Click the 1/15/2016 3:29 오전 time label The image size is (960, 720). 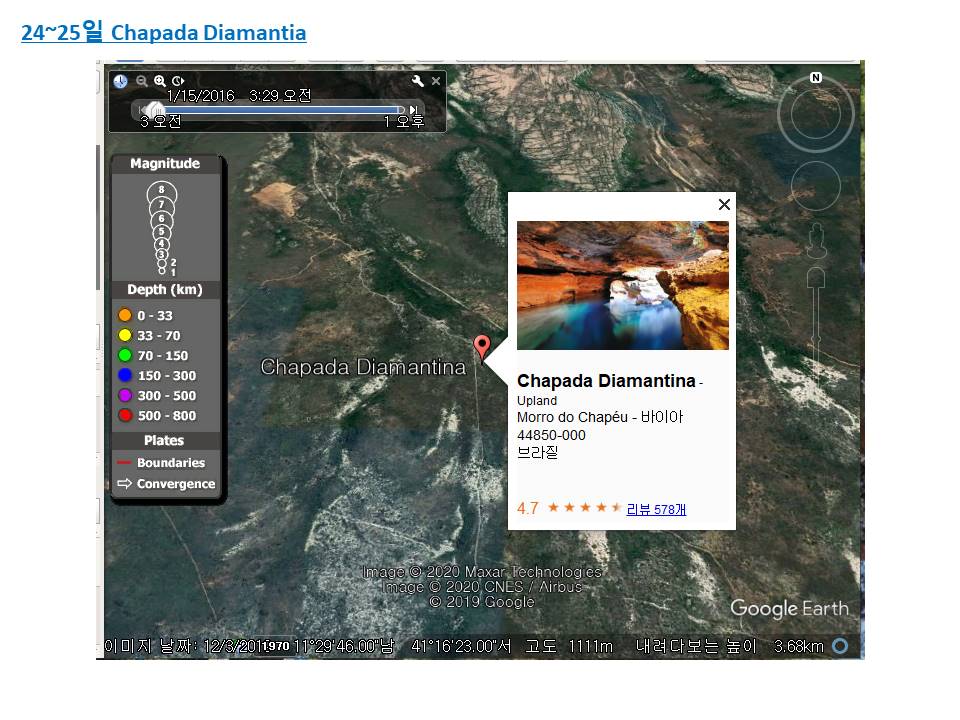pyautogui.click(x=239, y=96)
